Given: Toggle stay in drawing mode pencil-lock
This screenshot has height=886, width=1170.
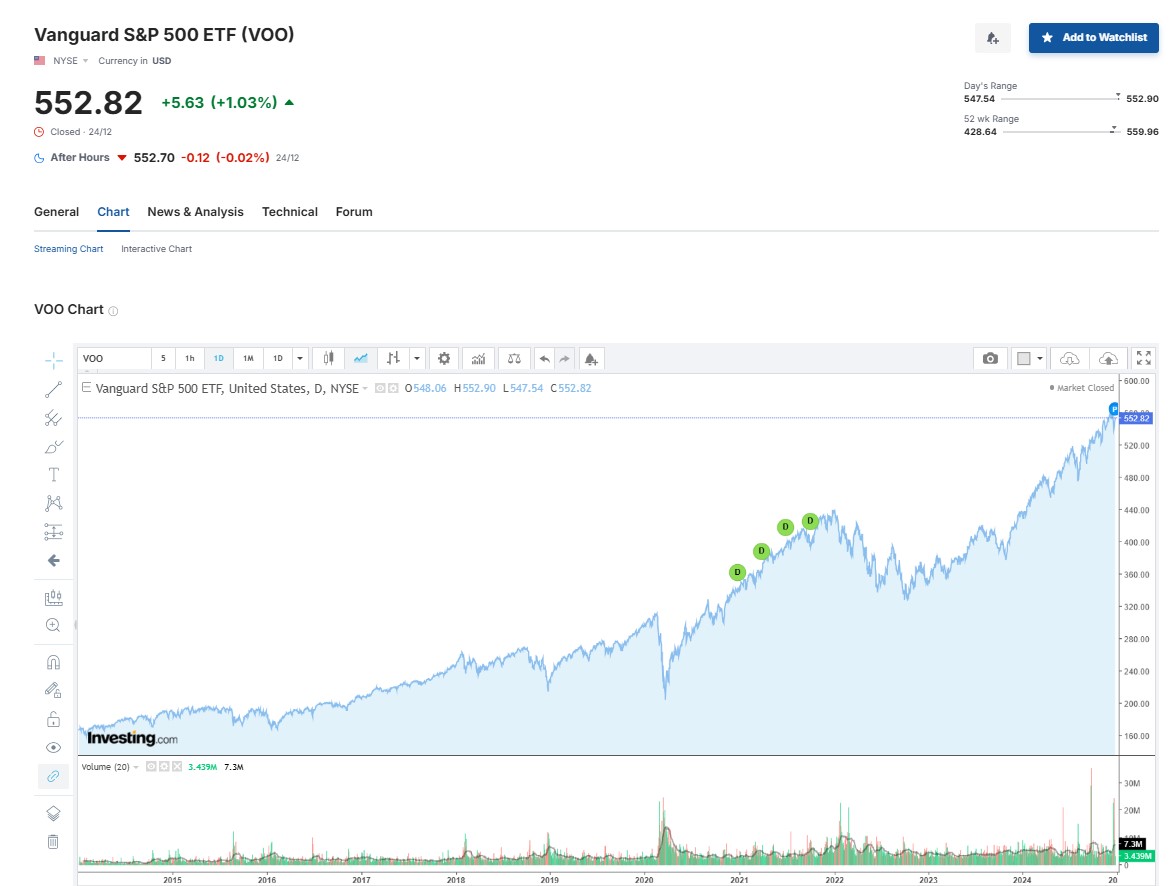Looking at the screenshot, I should point(54,690).
